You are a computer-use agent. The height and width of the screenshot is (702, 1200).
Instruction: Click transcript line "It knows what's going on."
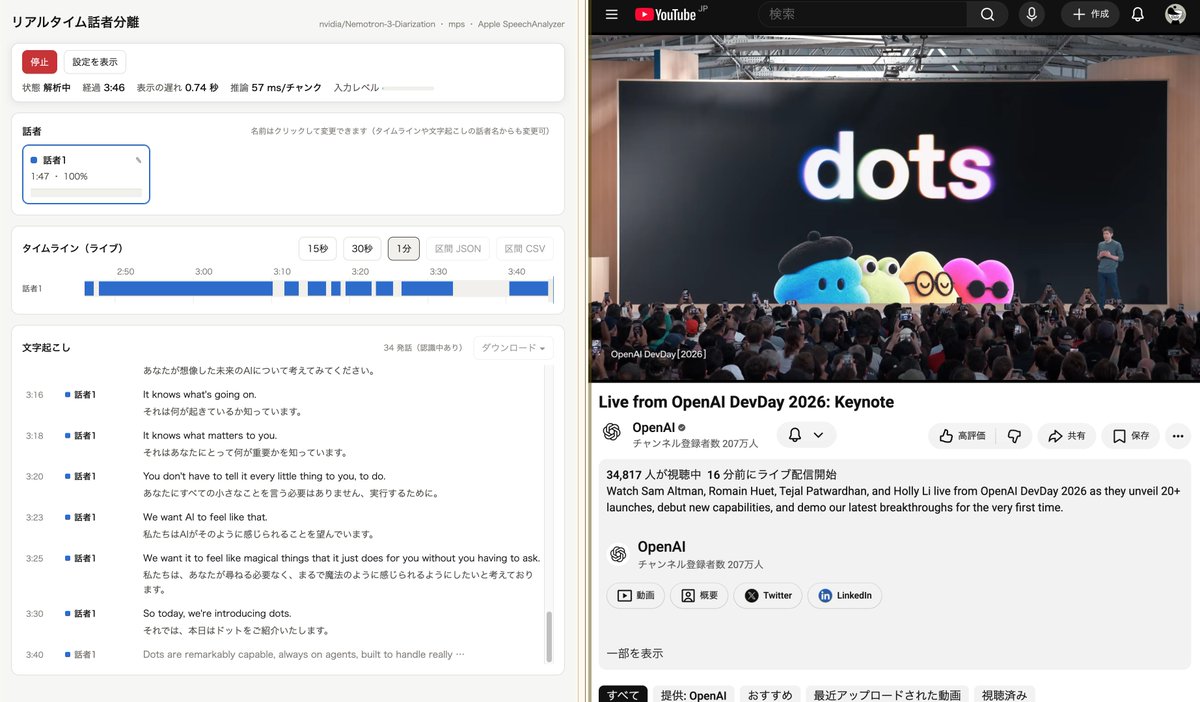coord(199,395)
